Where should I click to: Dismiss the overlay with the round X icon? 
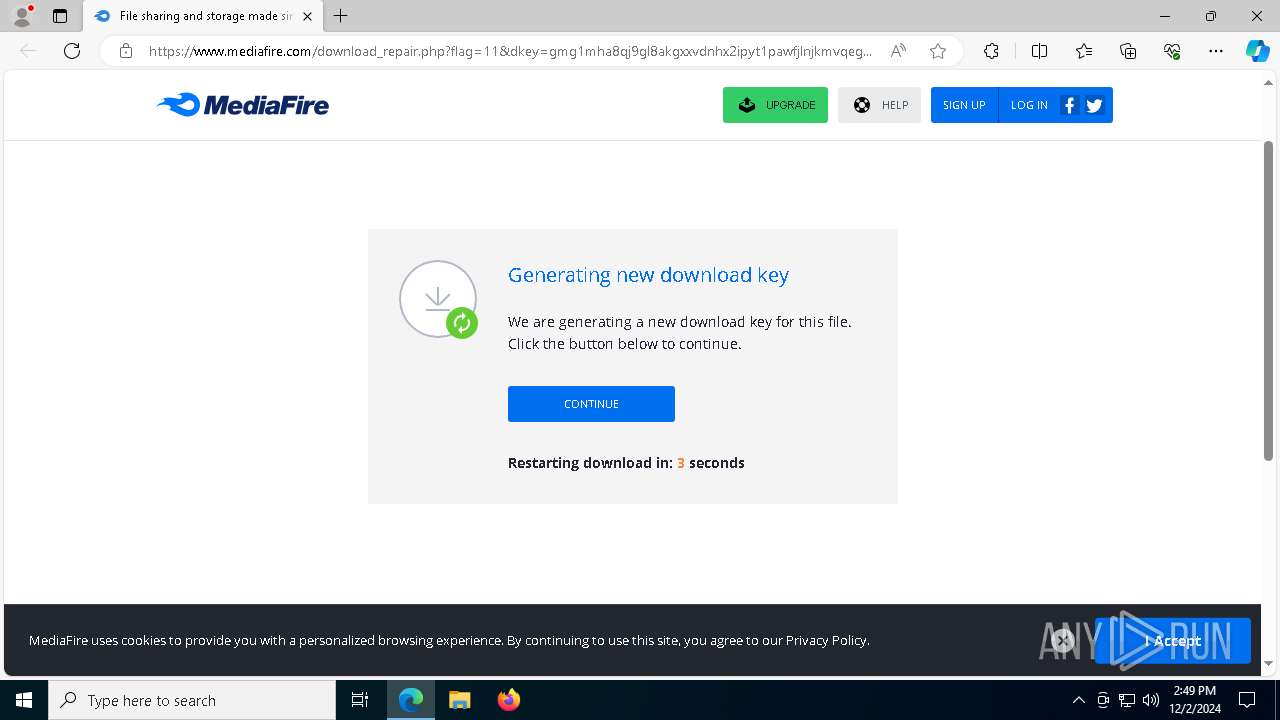pyautogui.click(x=1063, y=640)
